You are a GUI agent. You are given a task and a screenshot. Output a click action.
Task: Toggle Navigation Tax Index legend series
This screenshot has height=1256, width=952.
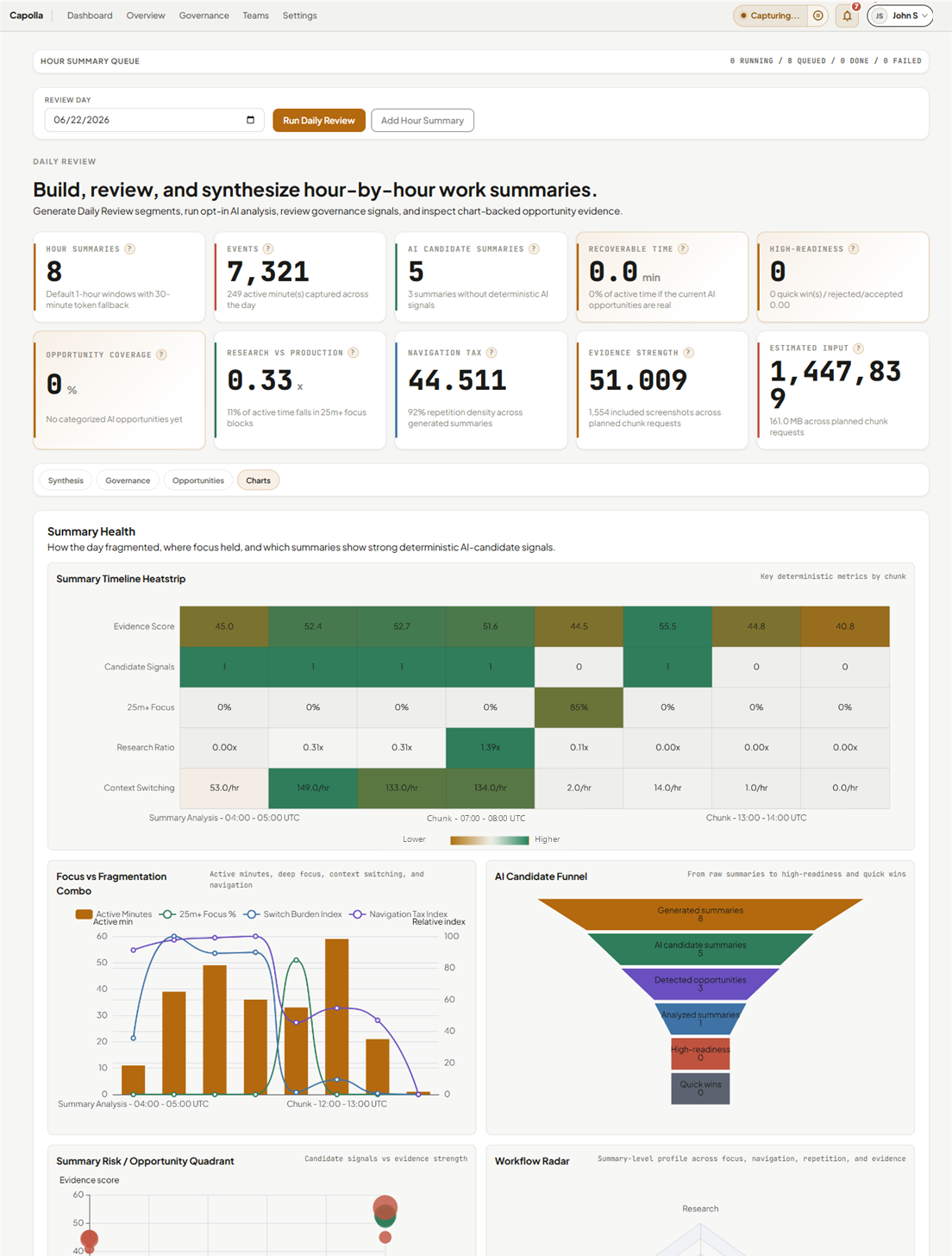(x=398, y=914)
